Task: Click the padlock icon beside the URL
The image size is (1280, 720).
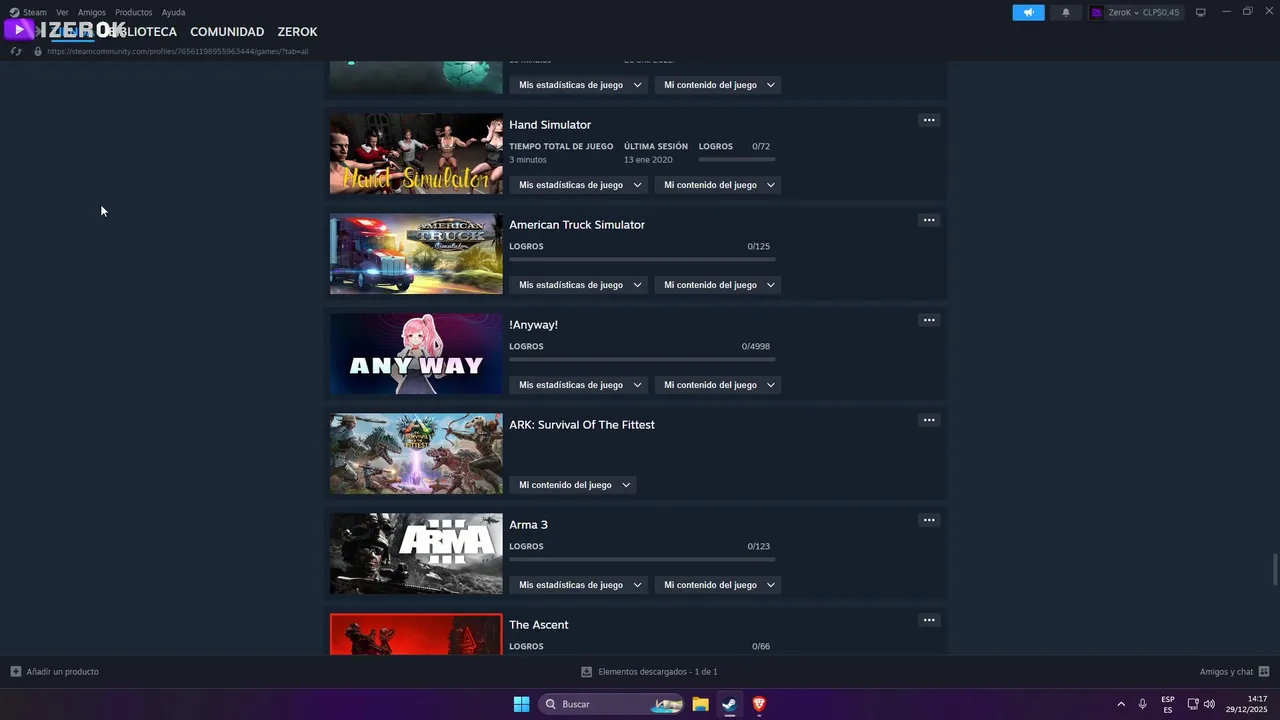Action: pos(38,51)
